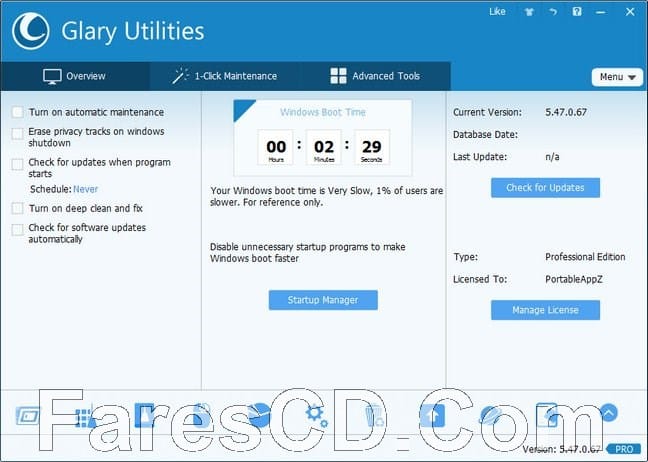Image resolution: width=648 pixels, height=462 pixels.
Task: Enable Turn on automatic maintenance checkbox
Action: pos(17,112)
